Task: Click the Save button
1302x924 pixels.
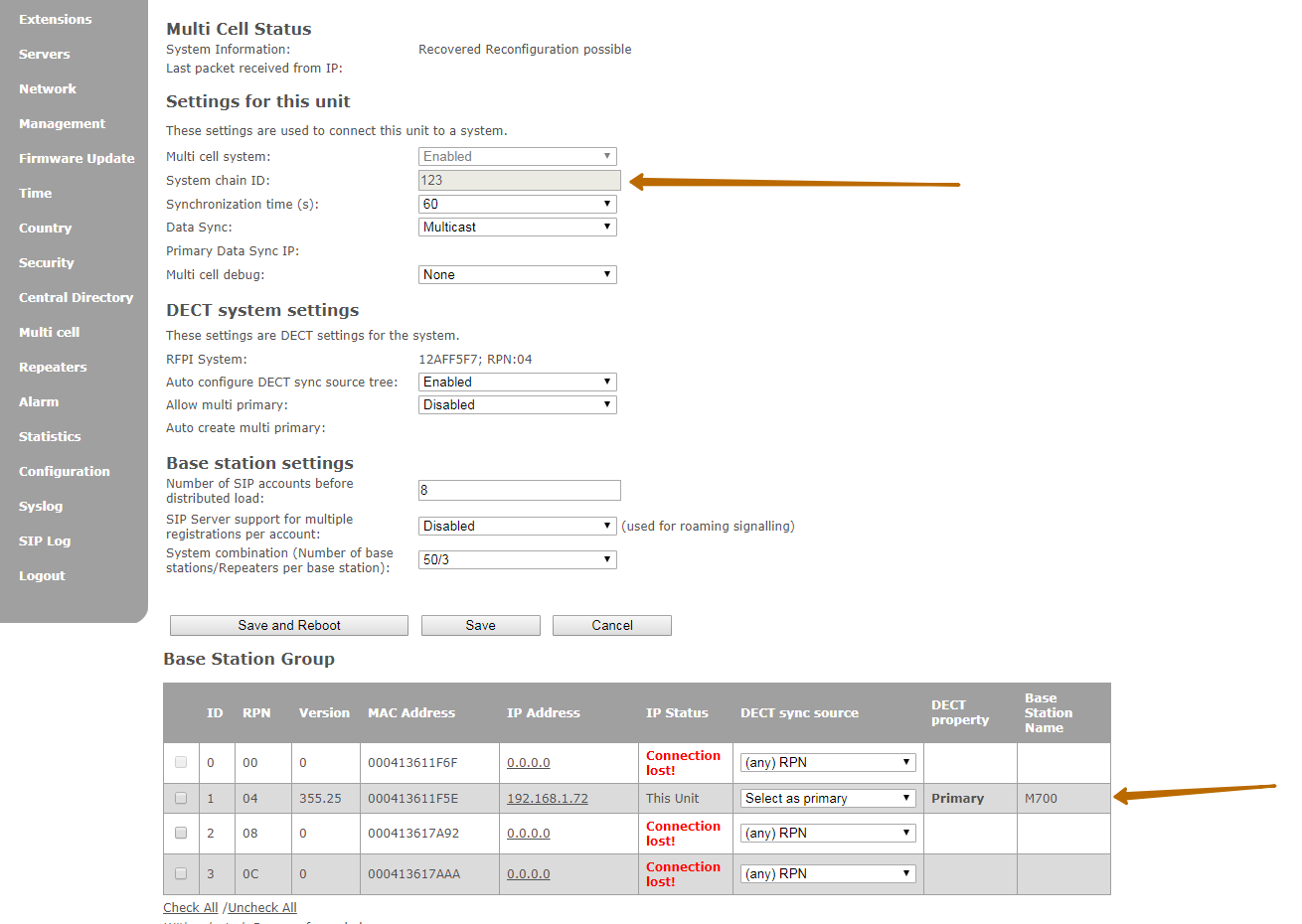Action: pyautogui.click(x=481, y=625)
